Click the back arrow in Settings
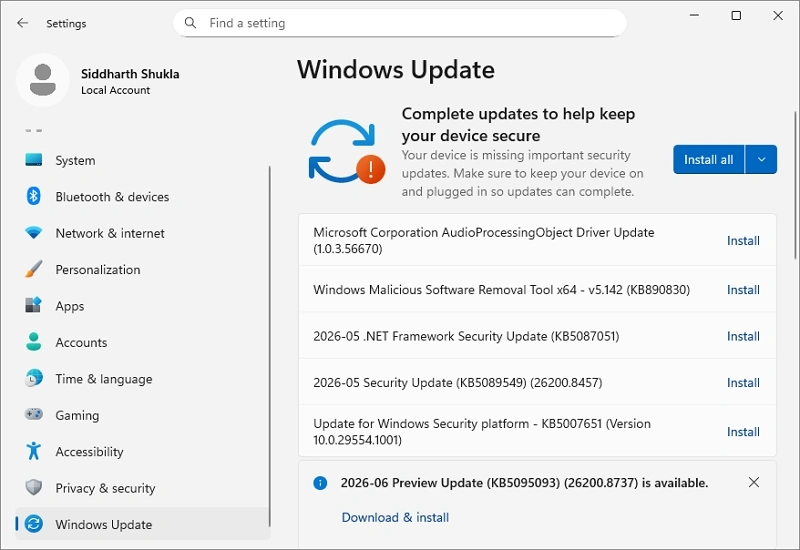This screenshot has width=800, height=550. coord(22,23)
